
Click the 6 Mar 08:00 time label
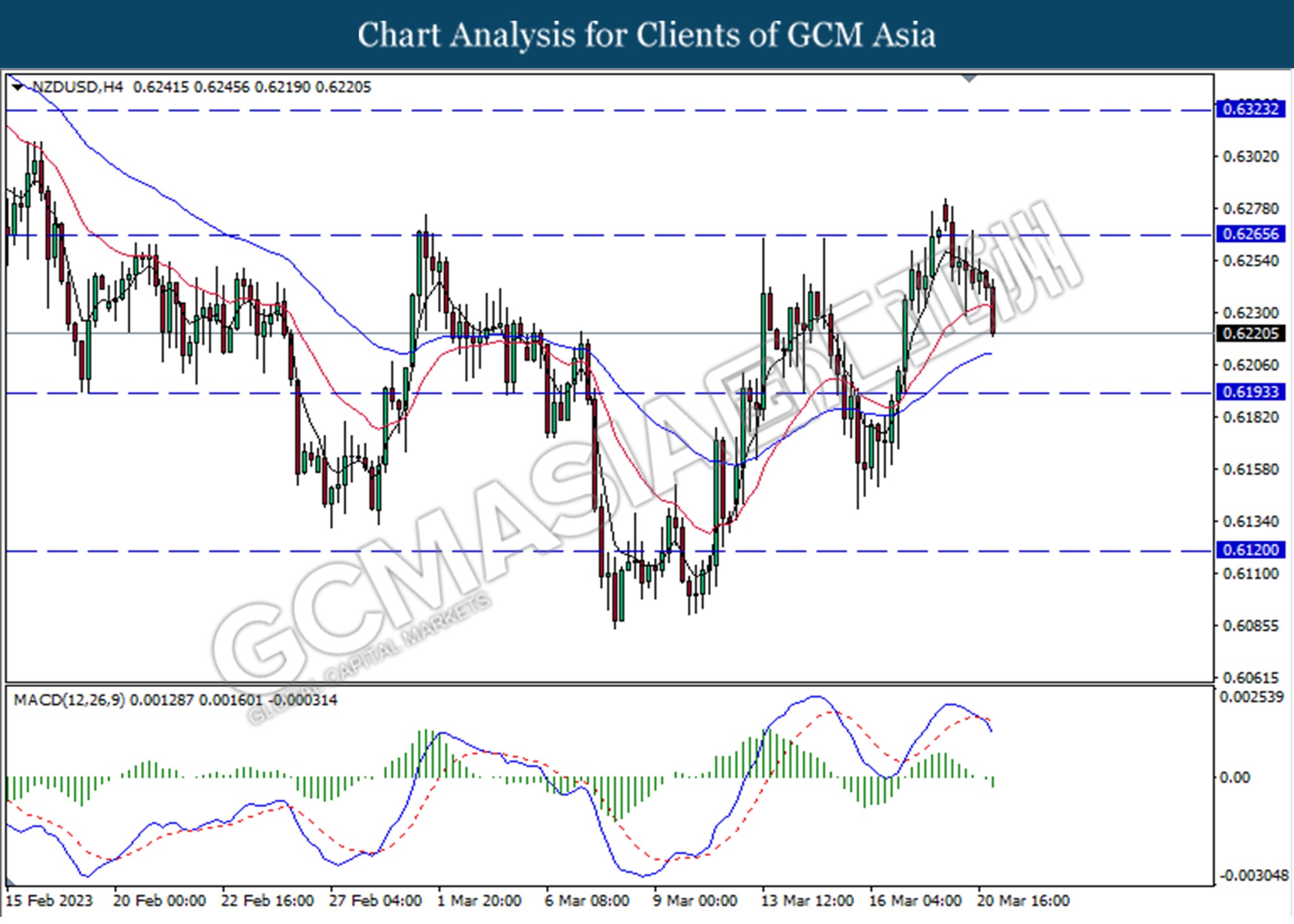click(x=587, y=901)
